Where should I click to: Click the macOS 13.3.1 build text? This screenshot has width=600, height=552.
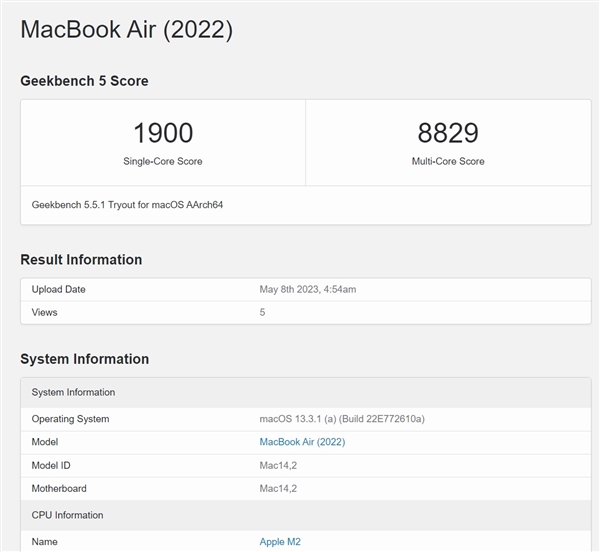342,419
